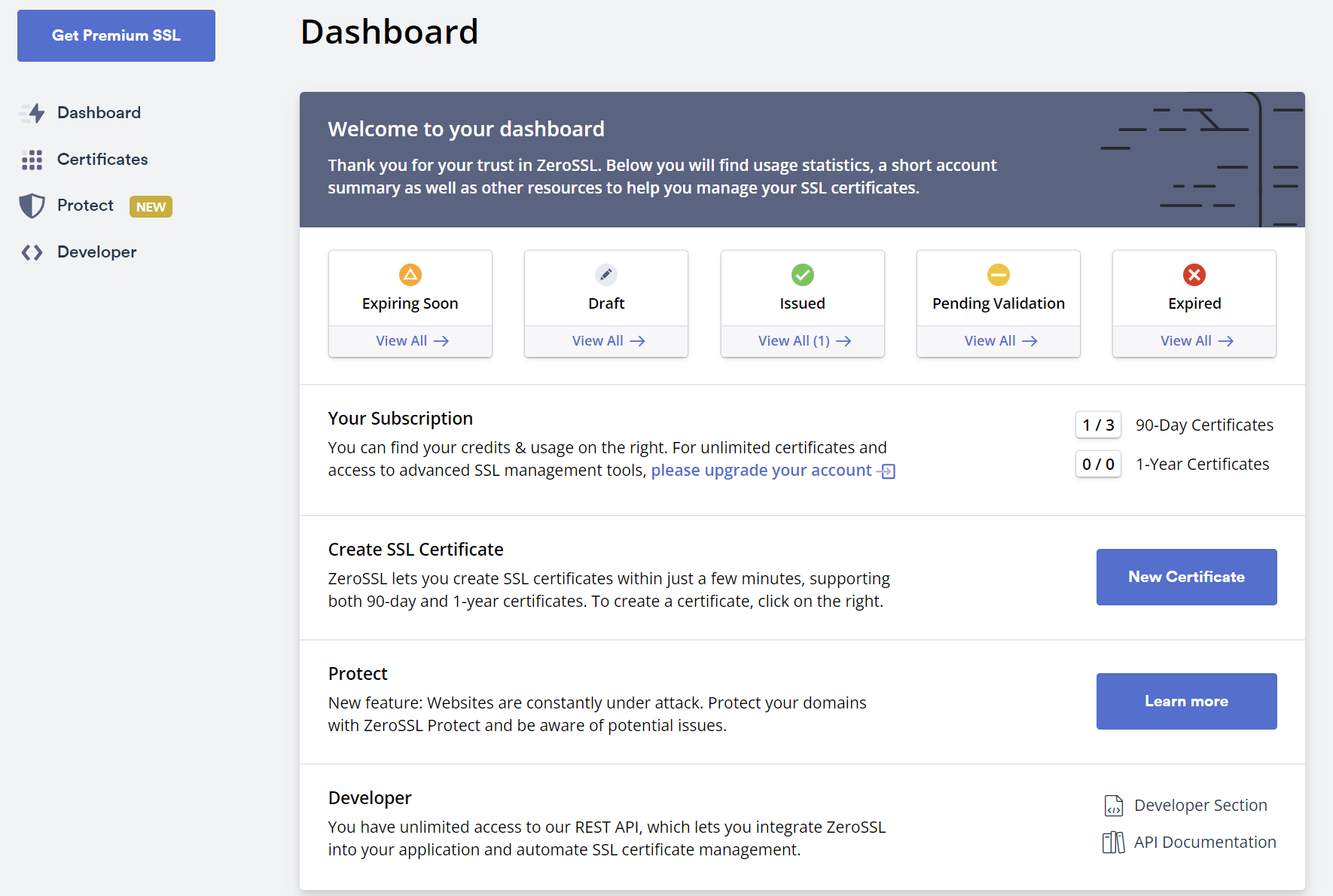Open Certificates in the sidebar
Screen dimensions: 1333x896
[x=102, y=160]
